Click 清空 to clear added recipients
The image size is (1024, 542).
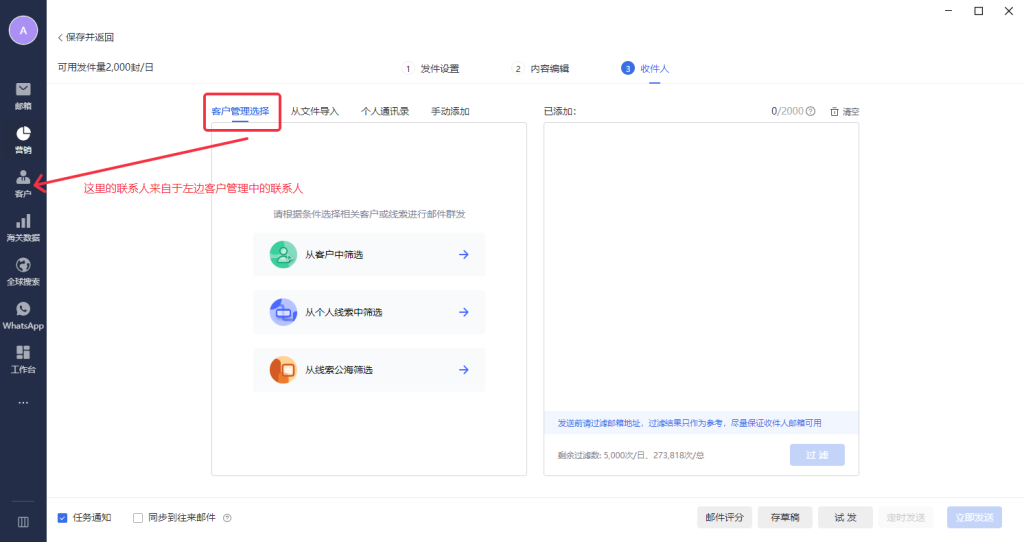(845, 112)
